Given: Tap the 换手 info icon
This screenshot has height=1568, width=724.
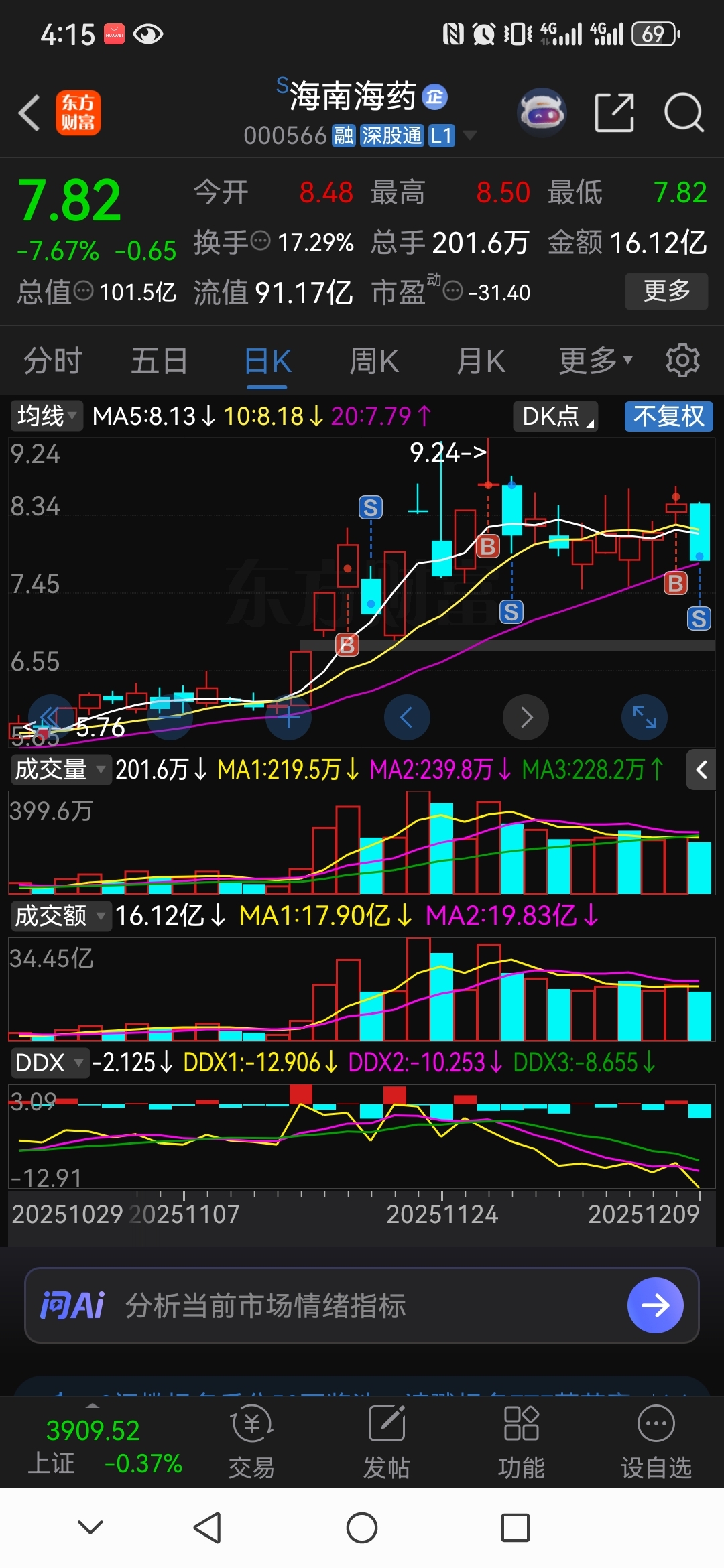Looking at the screenshot, I should pos(260,240).
